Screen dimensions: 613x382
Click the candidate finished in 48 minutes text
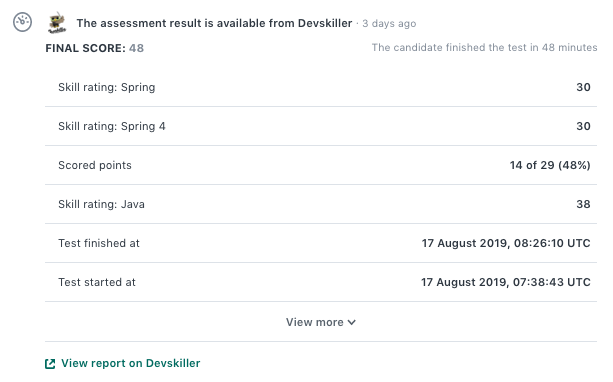[x=484, y=48]
